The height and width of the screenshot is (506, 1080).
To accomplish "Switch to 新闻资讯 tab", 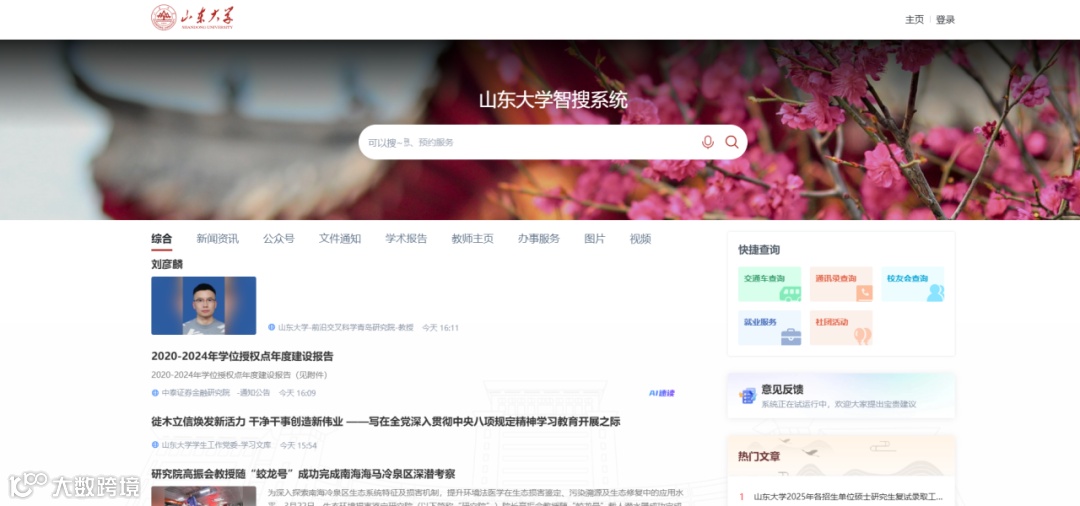I will point(218,239).
